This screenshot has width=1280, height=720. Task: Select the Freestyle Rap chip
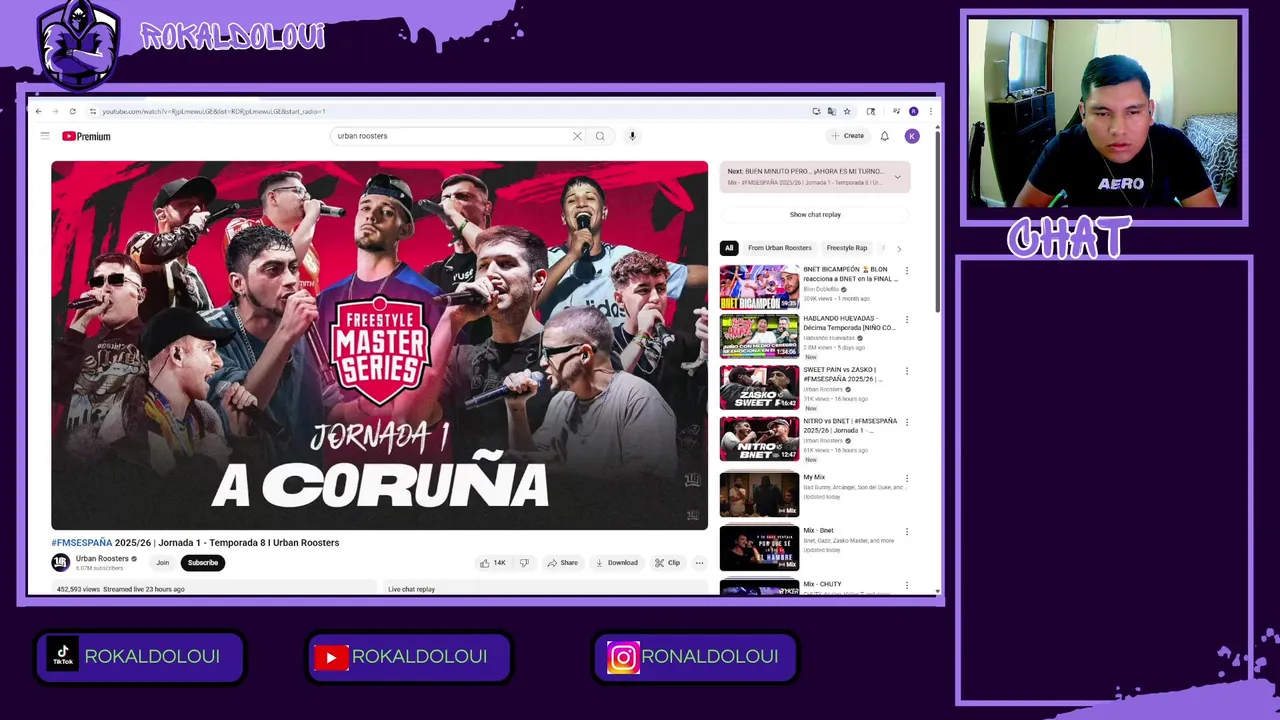(x=847, y=248)
